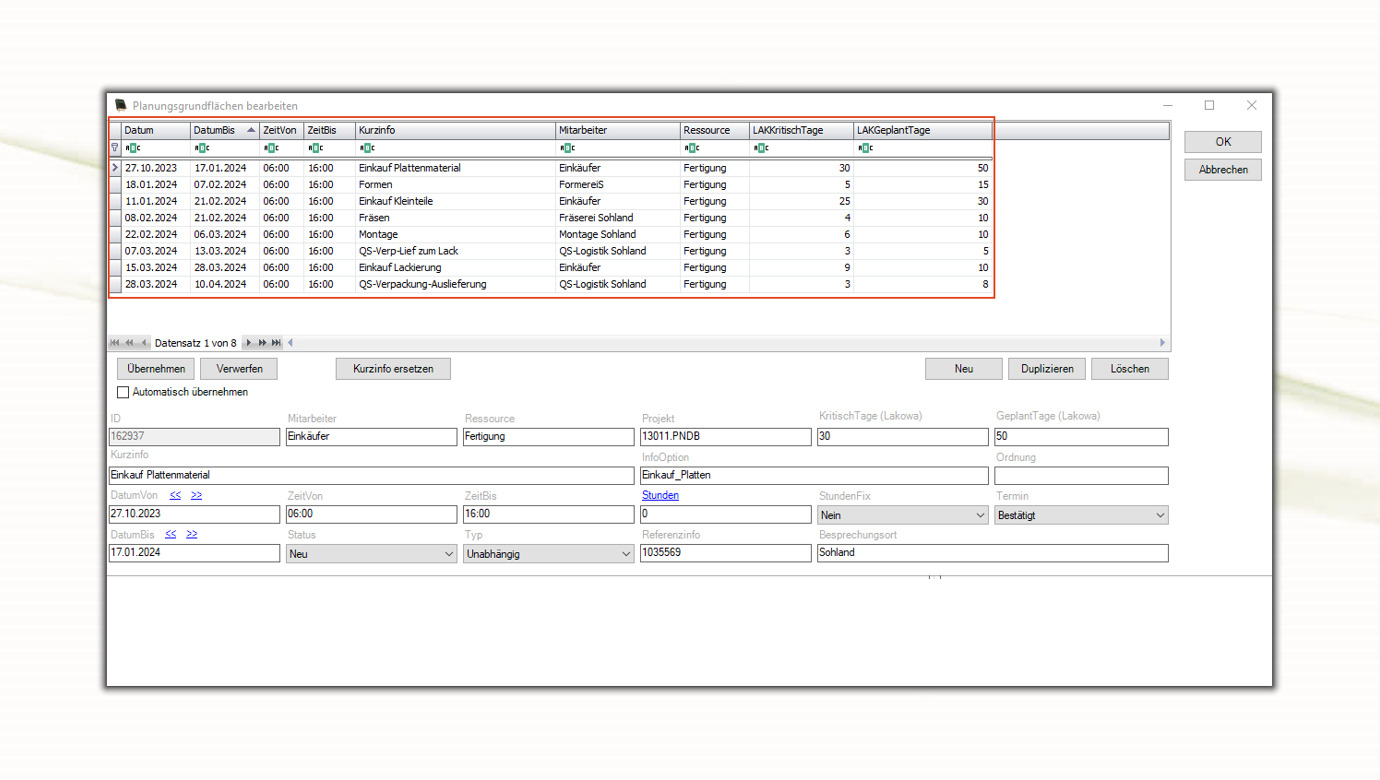Expand the Termin dropdown showing Bestätigt
The width and height of the screenshot is (1380, 780).
1080,516
